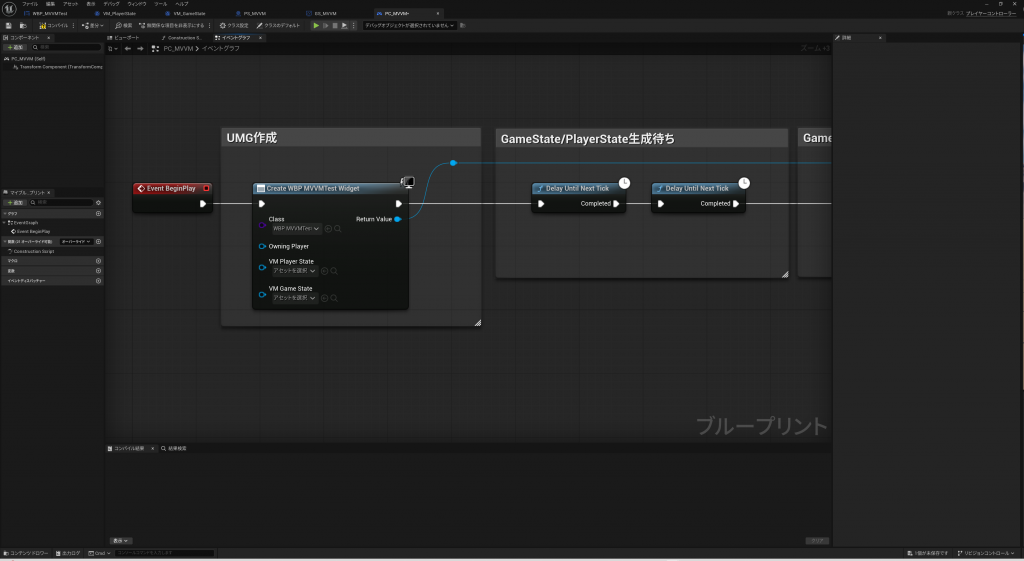Open the function override dropdown
The height and width of the screenshot is (561, 1024).
(x=76, y=241)
